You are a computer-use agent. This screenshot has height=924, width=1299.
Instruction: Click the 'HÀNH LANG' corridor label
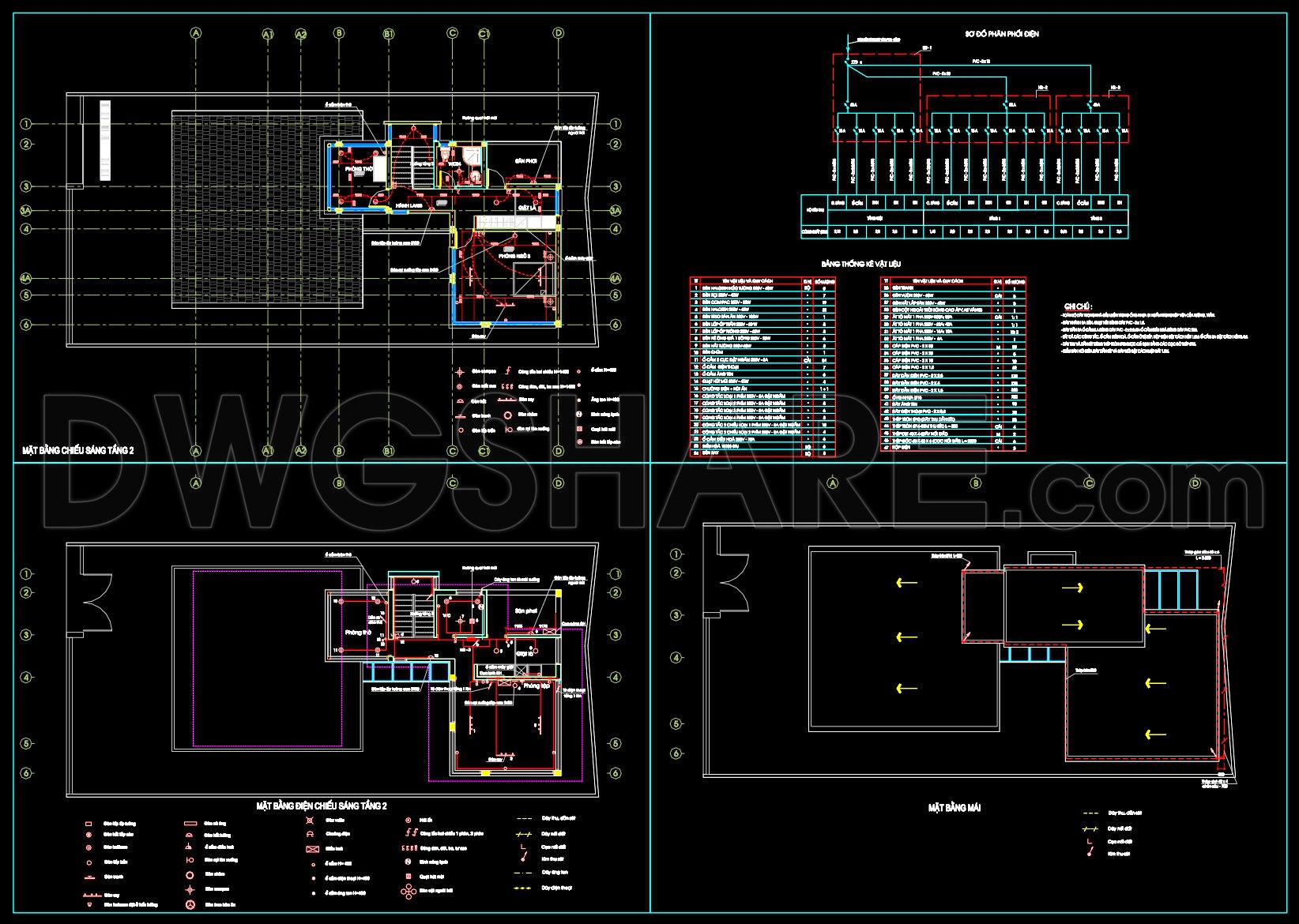[409, 205]
